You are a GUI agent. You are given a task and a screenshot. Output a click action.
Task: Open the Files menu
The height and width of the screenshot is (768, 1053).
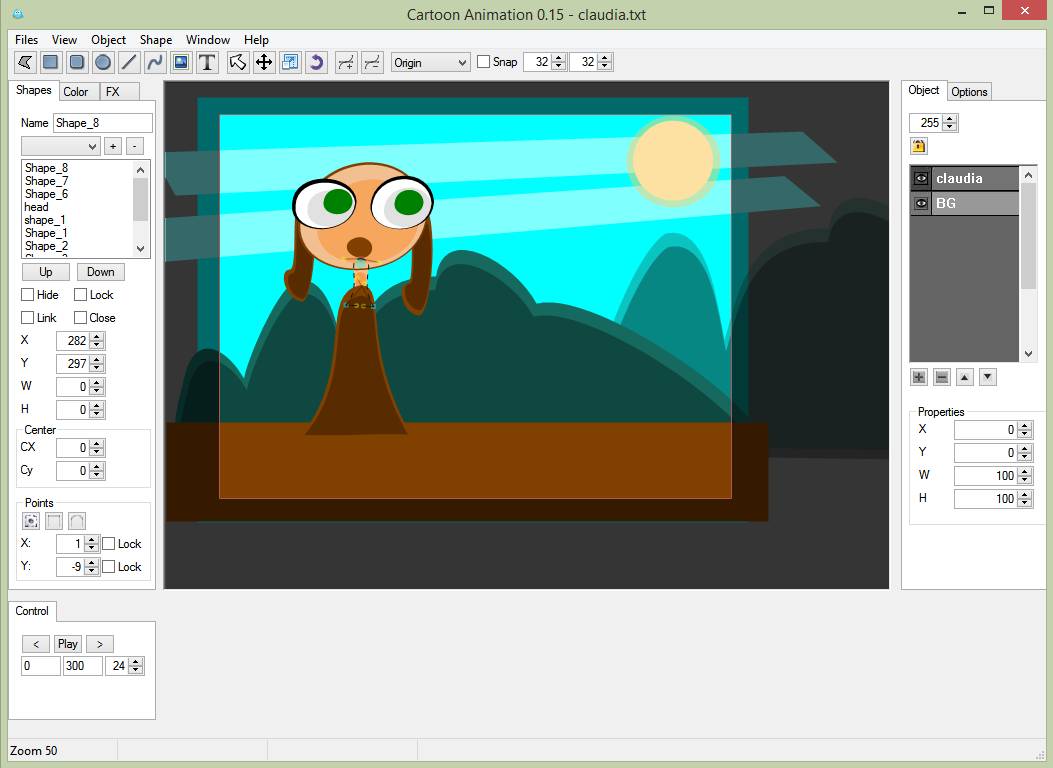click(27, 40)
